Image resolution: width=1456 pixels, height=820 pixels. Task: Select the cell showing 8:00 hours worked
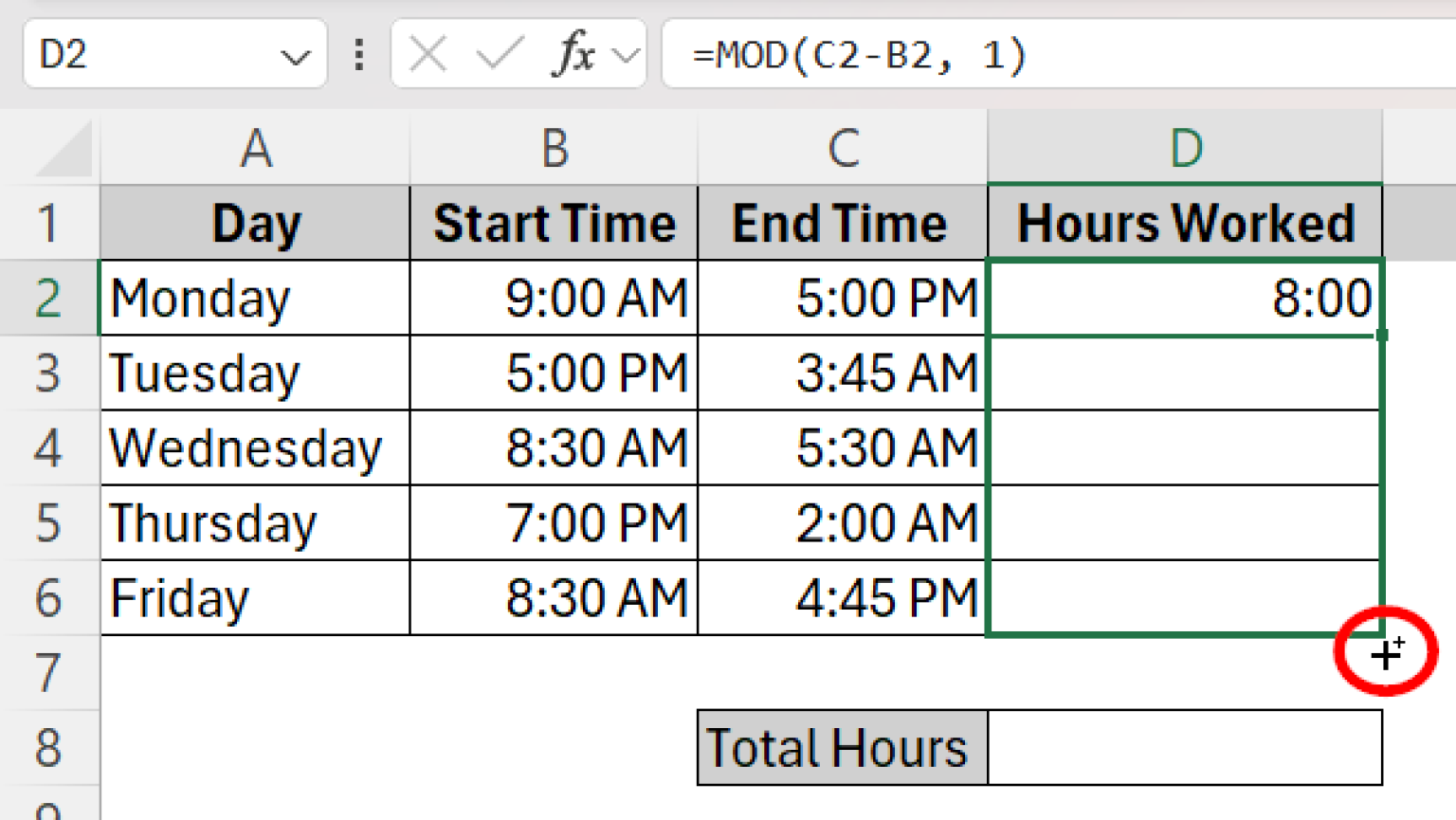tap(1185, 298)
